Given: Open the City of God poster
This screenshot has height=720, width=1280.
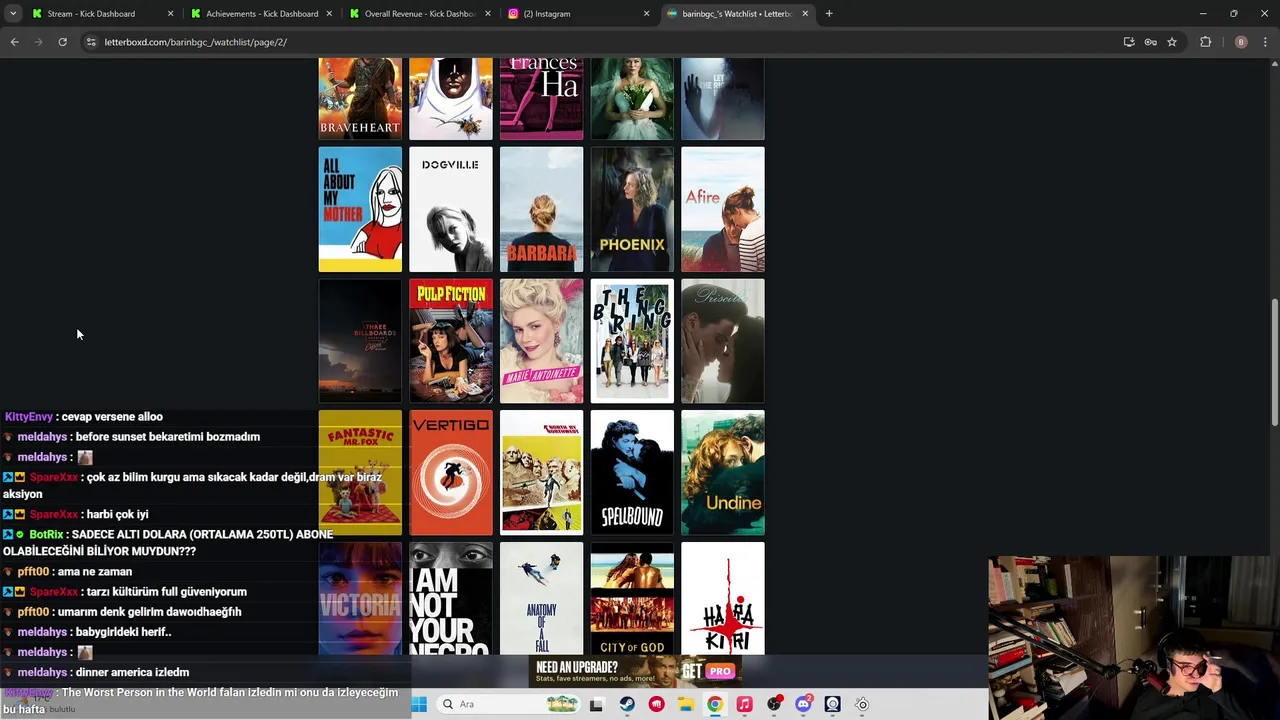Looking at the screenshot, I should pos(632,598).
